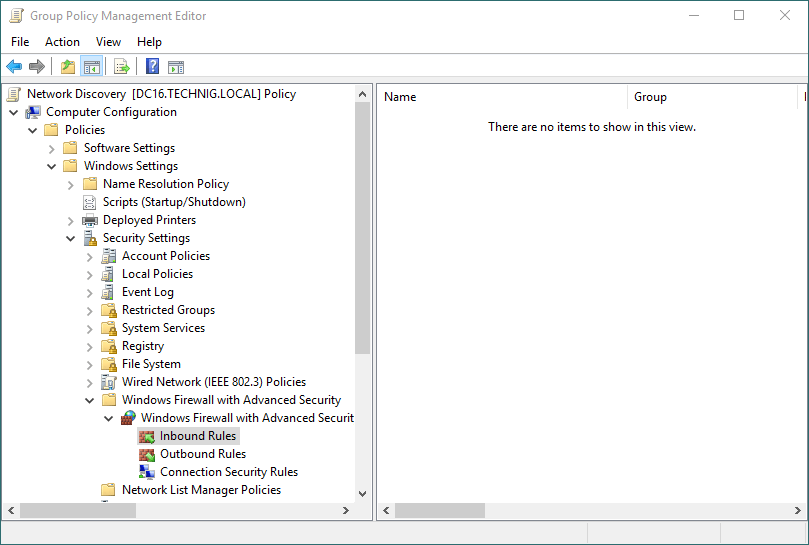The image size is (809, 545).
Task: Click the Local Policies icon
Action: (x=108, y=274)
